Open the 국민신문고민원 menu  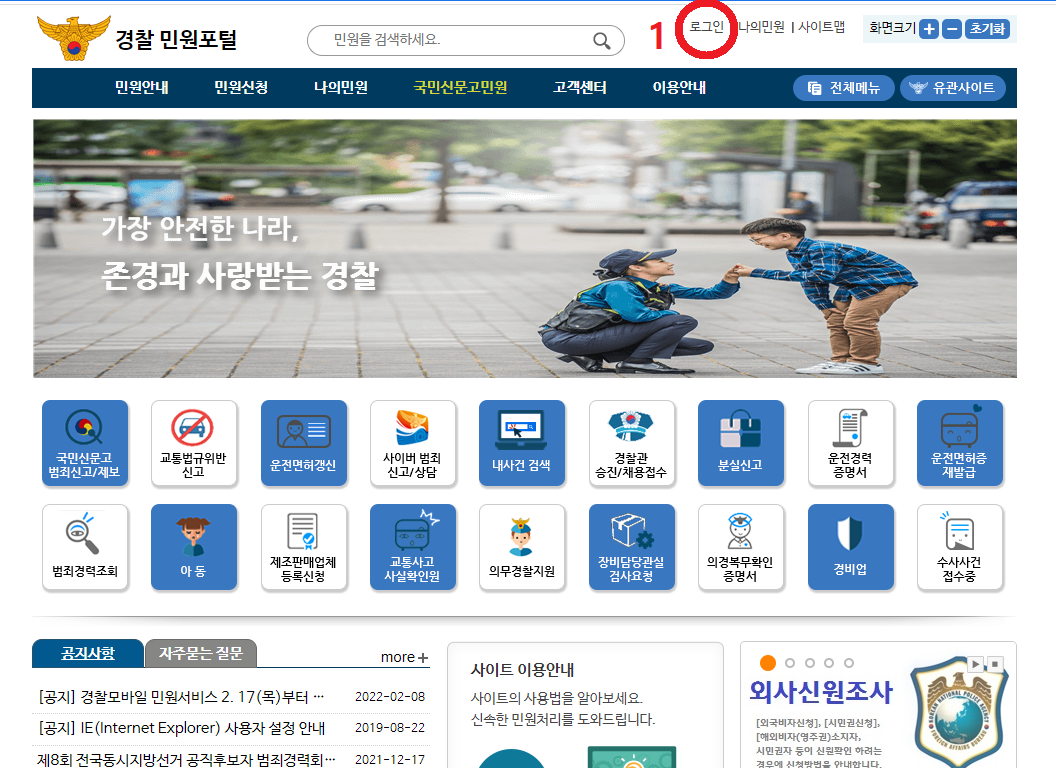(x=461, y=88)
